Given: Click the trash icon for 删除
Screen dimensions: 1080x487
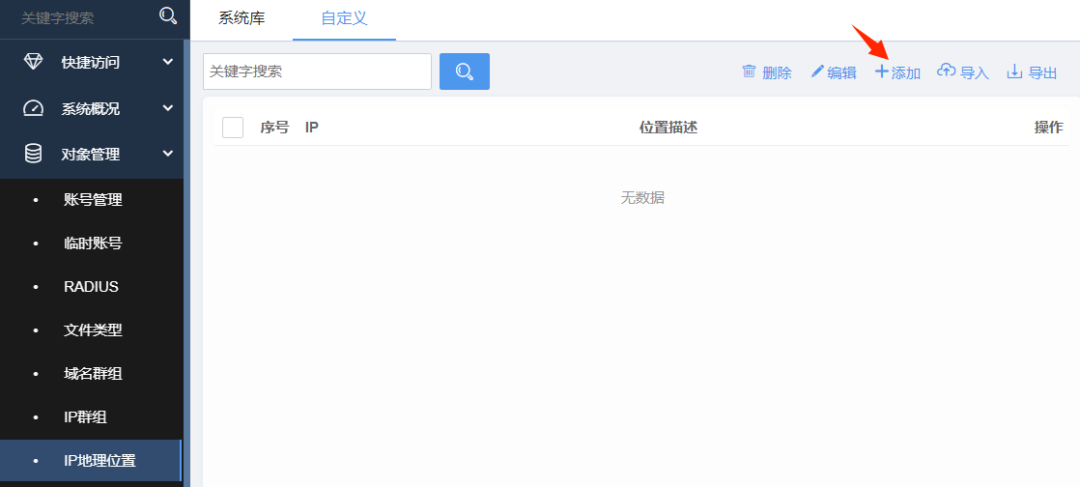Looking at the screenshot, I should click(x=749, y=72).
